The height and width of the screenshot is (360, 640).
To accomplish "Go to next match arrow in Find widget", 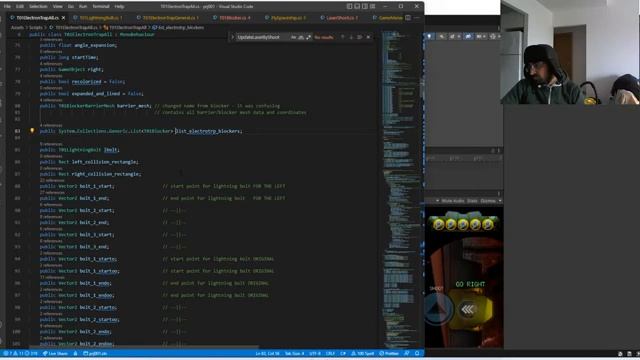I will 351,37.
